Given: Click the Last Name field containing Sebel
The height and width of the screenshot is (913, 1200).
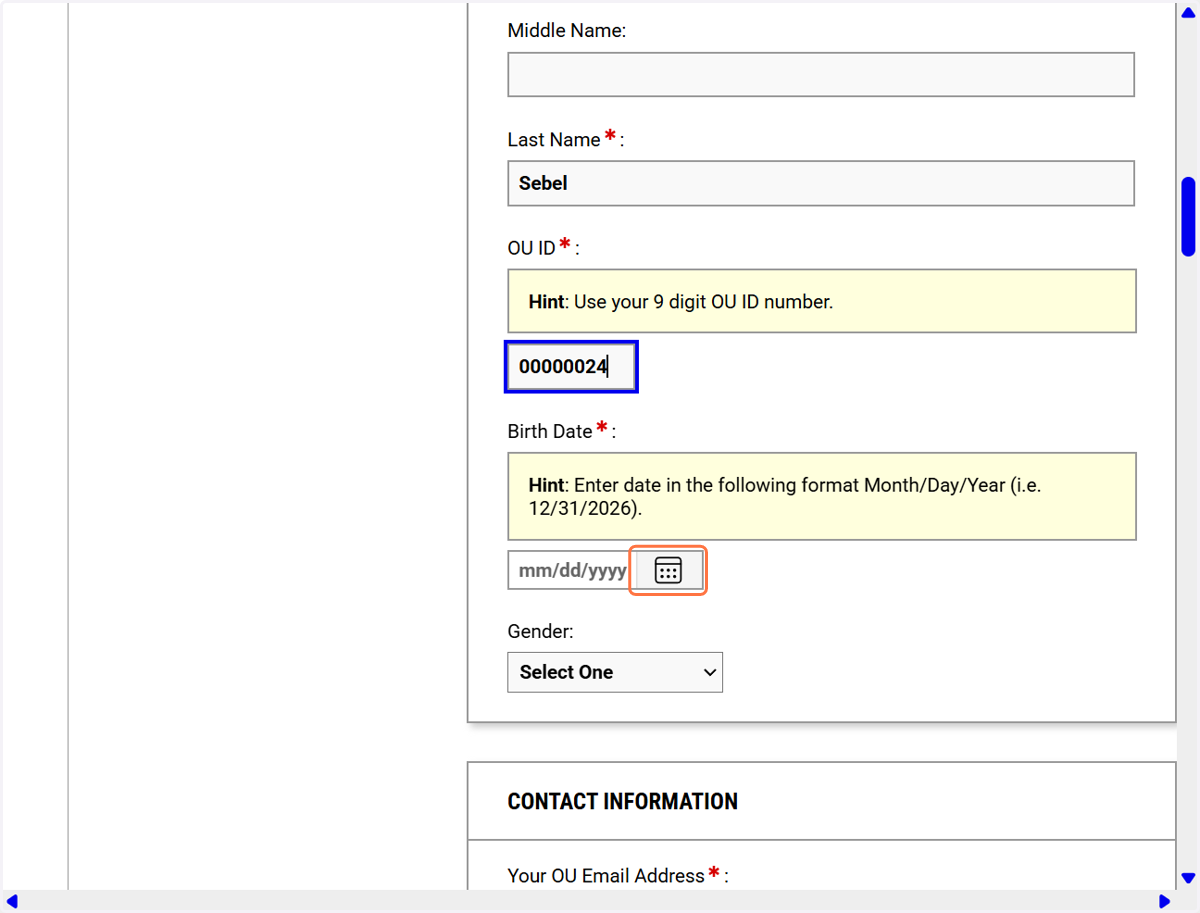Looking at the screenshot, I should (x=821, y=183).
